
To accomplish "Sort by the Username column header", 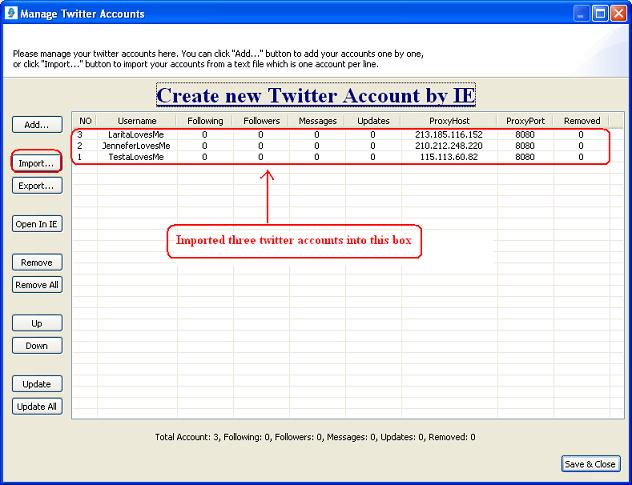I will [x=137, y=121].
